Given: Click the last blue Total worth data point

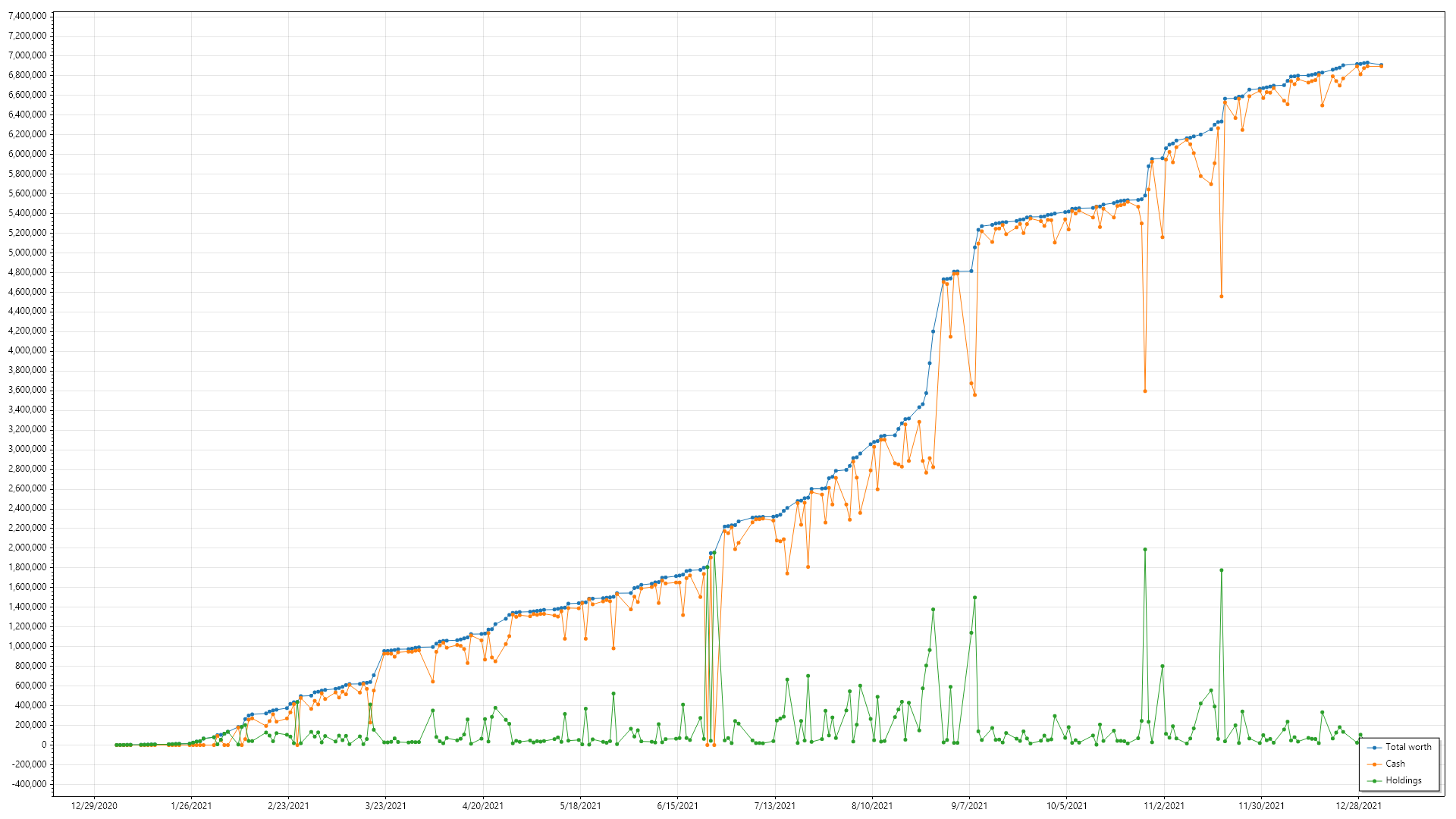Looking at the screenshot, I should 1381,64.
